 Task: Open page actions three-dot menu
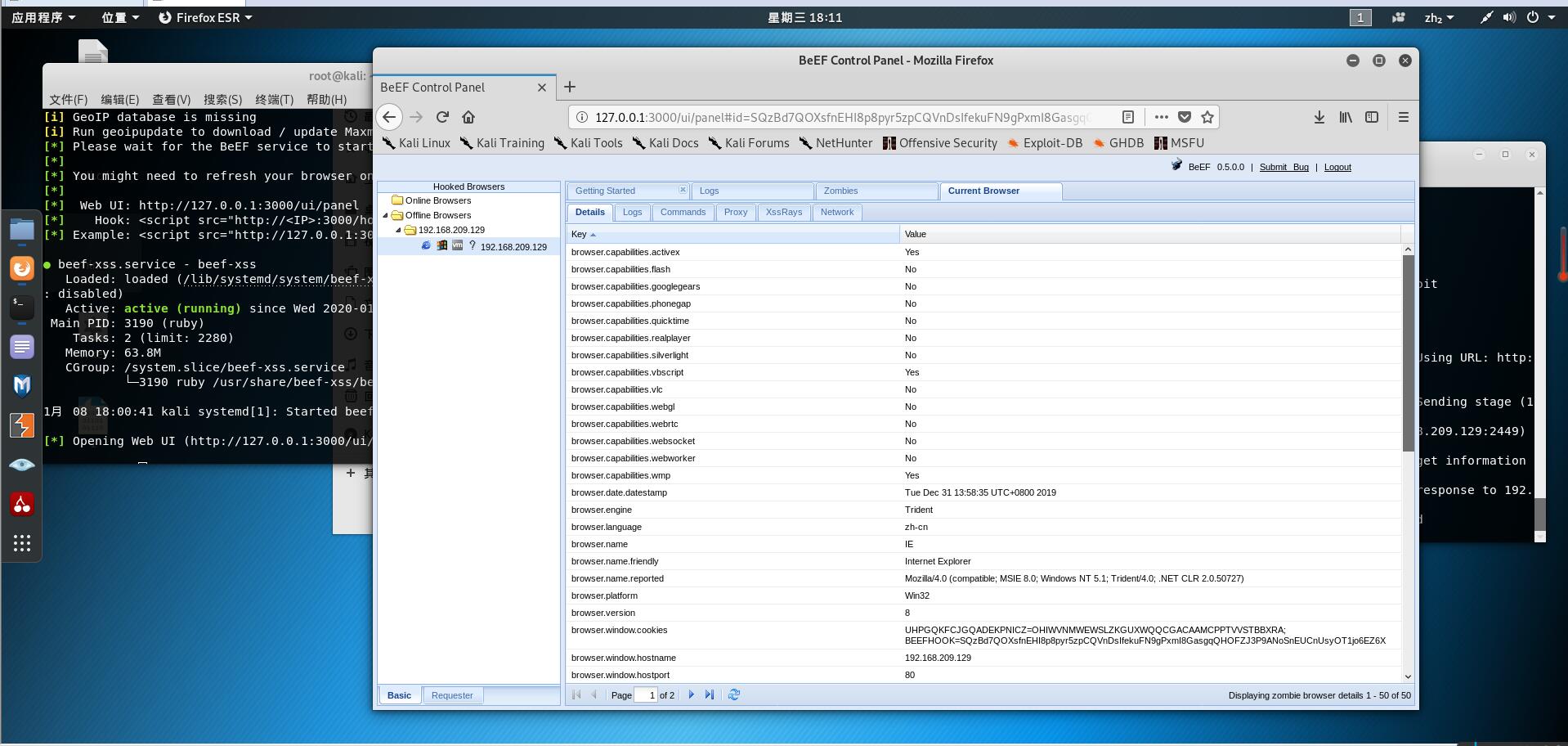click(1161, 117)
